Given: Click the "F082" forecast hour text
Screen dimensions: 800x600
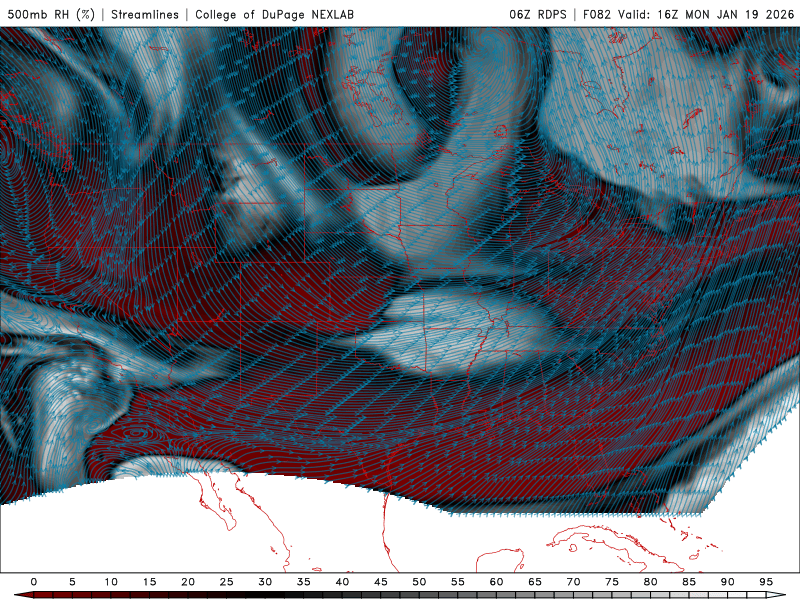Looking at the screenshot, I should [596, 14].
